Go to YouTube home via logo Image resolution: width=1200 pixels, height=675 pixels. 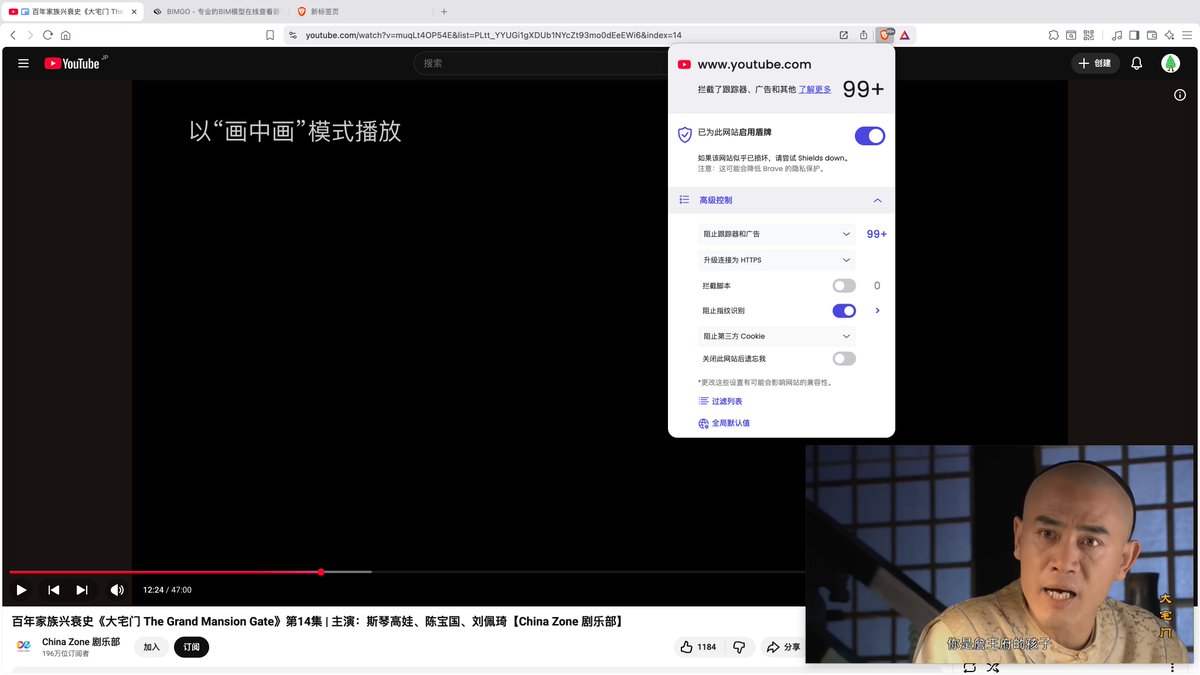pos(72,63)
